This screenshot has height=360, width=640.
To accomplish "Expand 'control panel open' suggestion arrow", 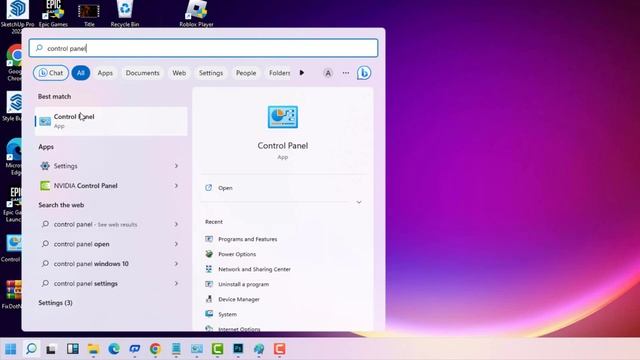I will pyautogui.click(x=176, y=244).
